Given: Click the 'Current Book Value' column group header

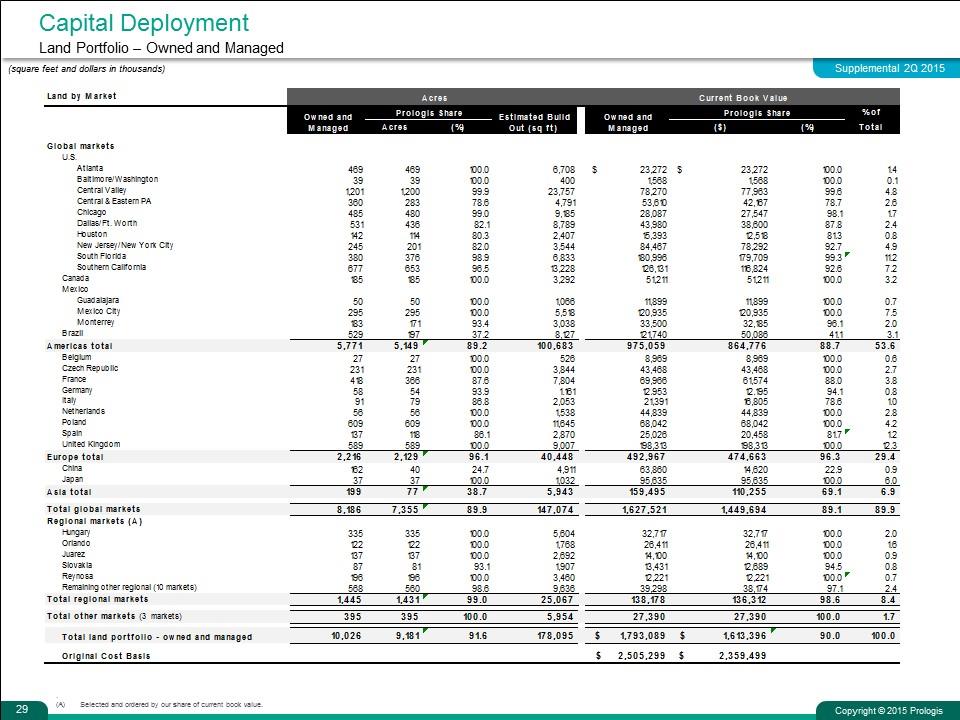Looking at the screenshot, I should (743, 98).
